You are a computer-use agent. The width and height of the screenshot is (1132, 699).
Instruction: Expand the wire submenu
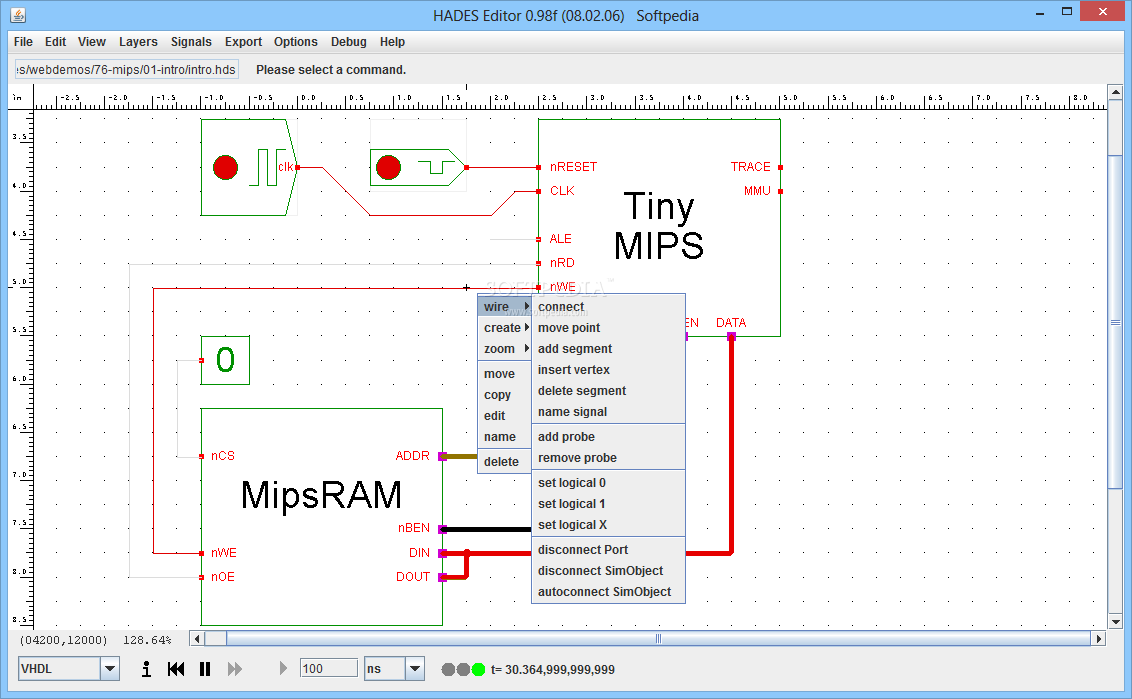coord(505,307)
